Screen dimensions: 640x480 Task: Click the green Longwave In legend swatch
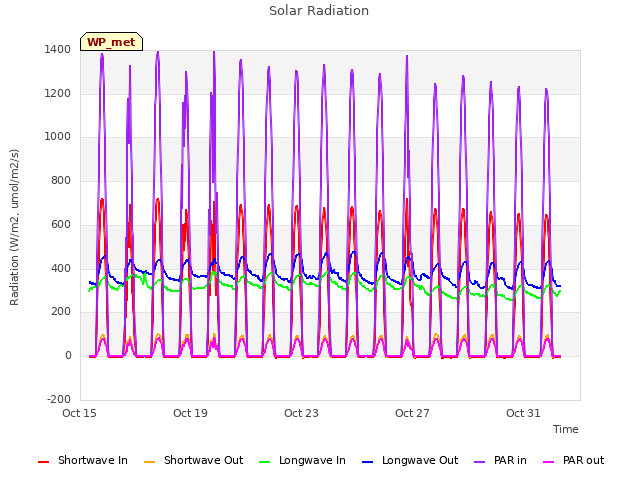click(264, 462)
